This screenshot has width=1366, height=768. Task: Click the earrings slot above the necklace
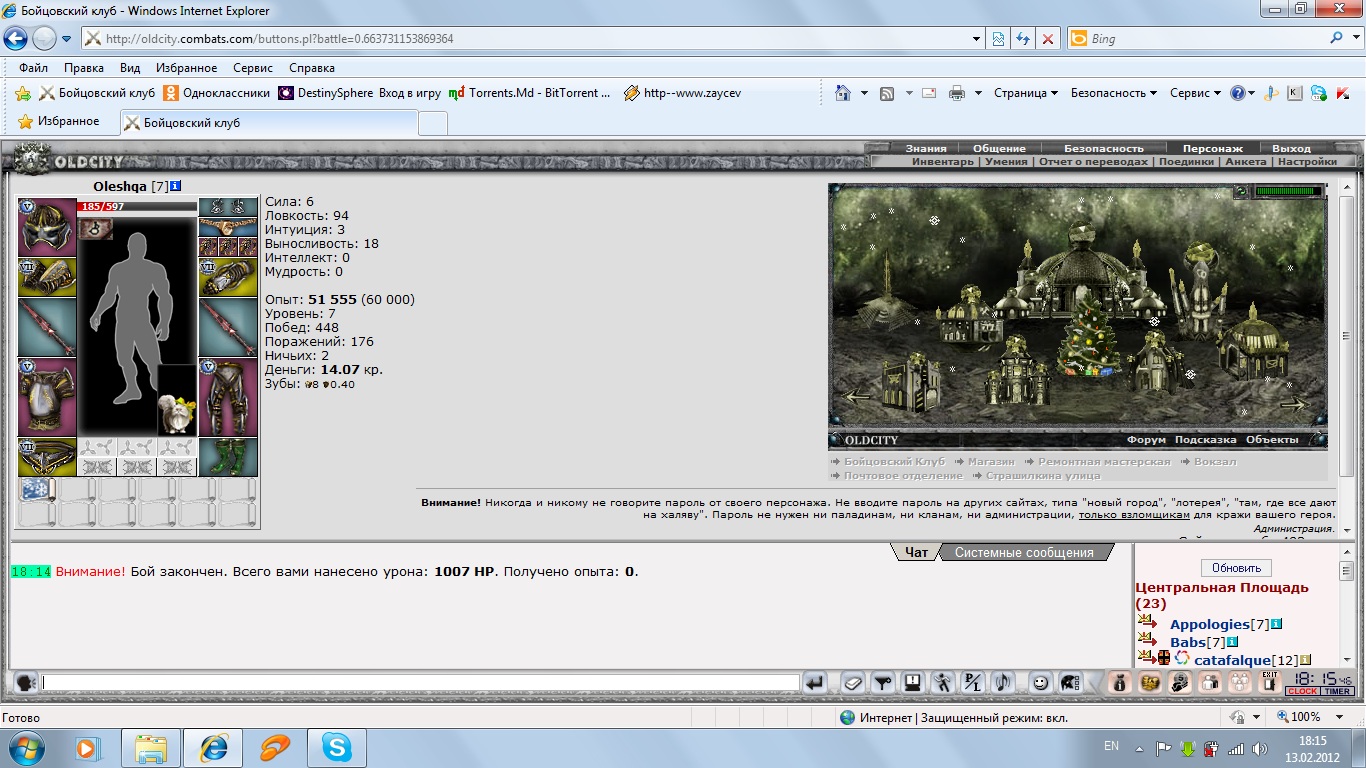[x=228, y=207]
